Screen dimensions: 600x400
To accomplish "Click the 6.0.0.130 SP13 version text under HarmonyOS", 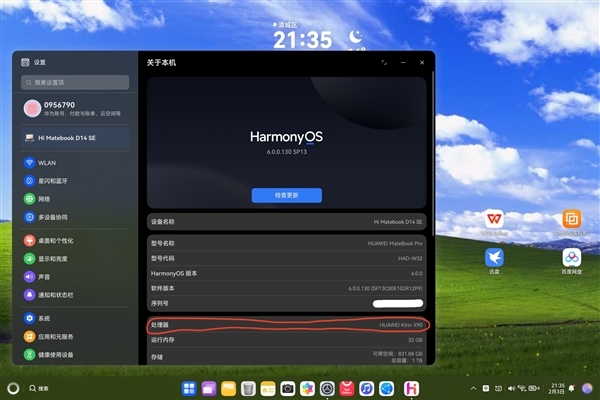I will [287, 152].
